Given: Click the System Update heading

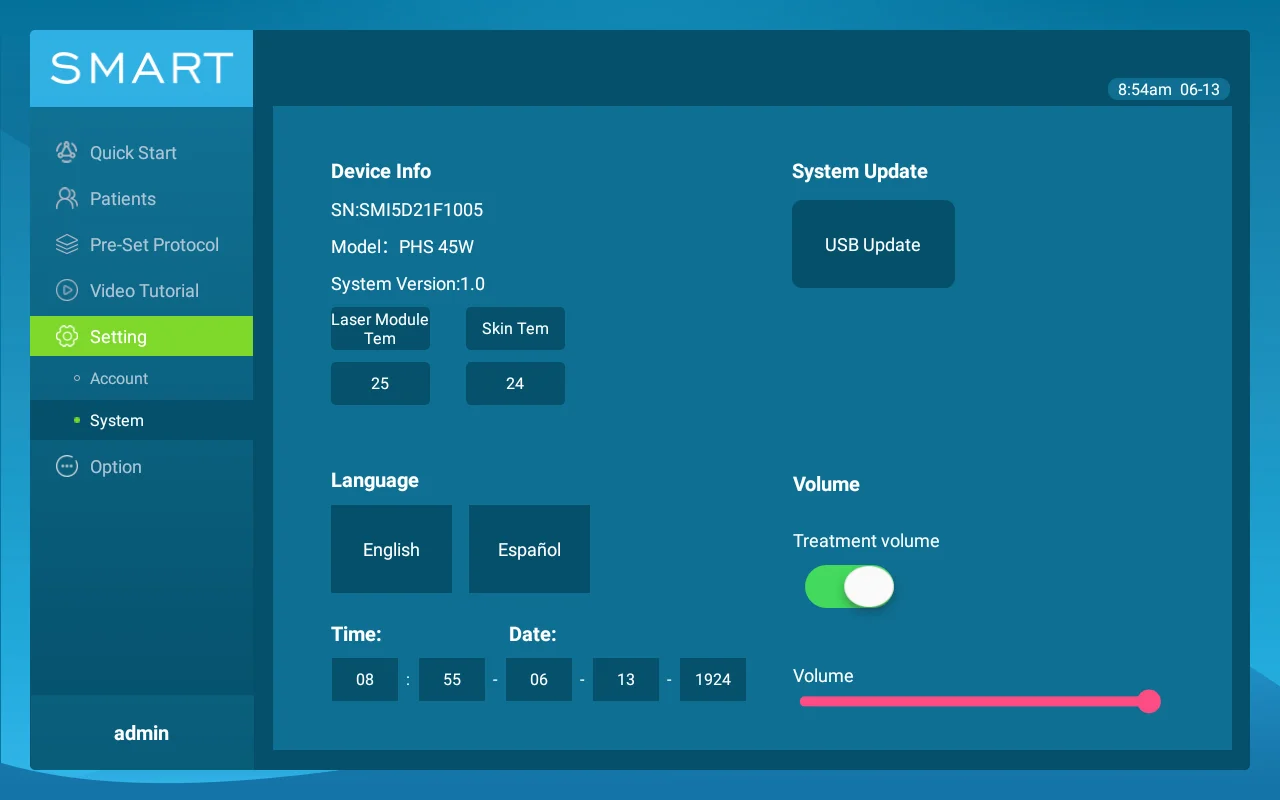Looking at the screenshot, I should pos(860,171).
